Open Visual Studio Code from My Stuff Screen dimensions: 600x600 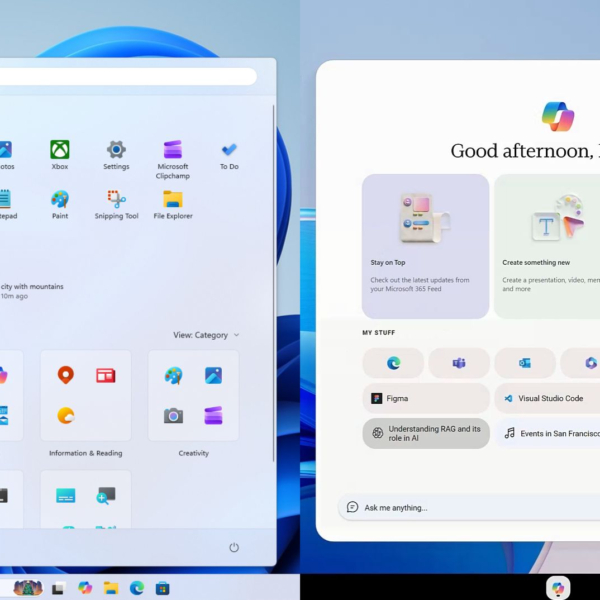[x=547, y=398]
